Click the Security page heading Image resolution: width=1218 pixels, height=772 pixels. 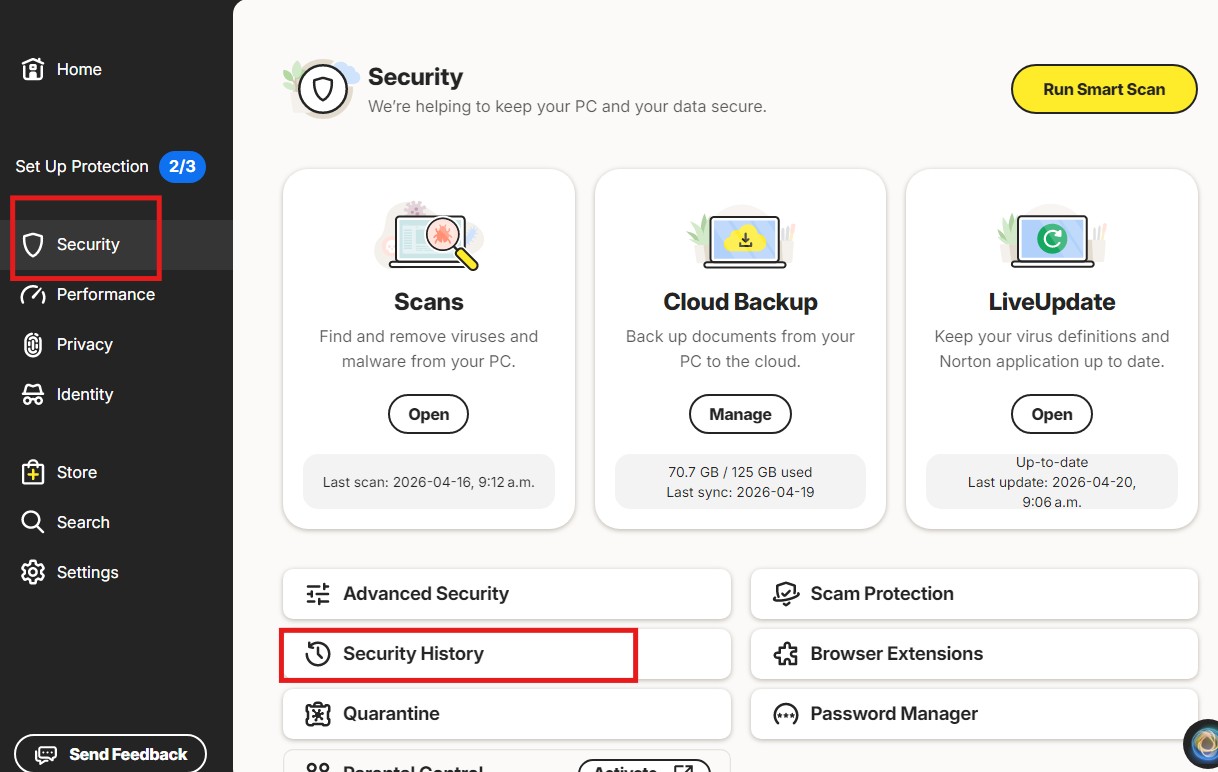[415, 77]
